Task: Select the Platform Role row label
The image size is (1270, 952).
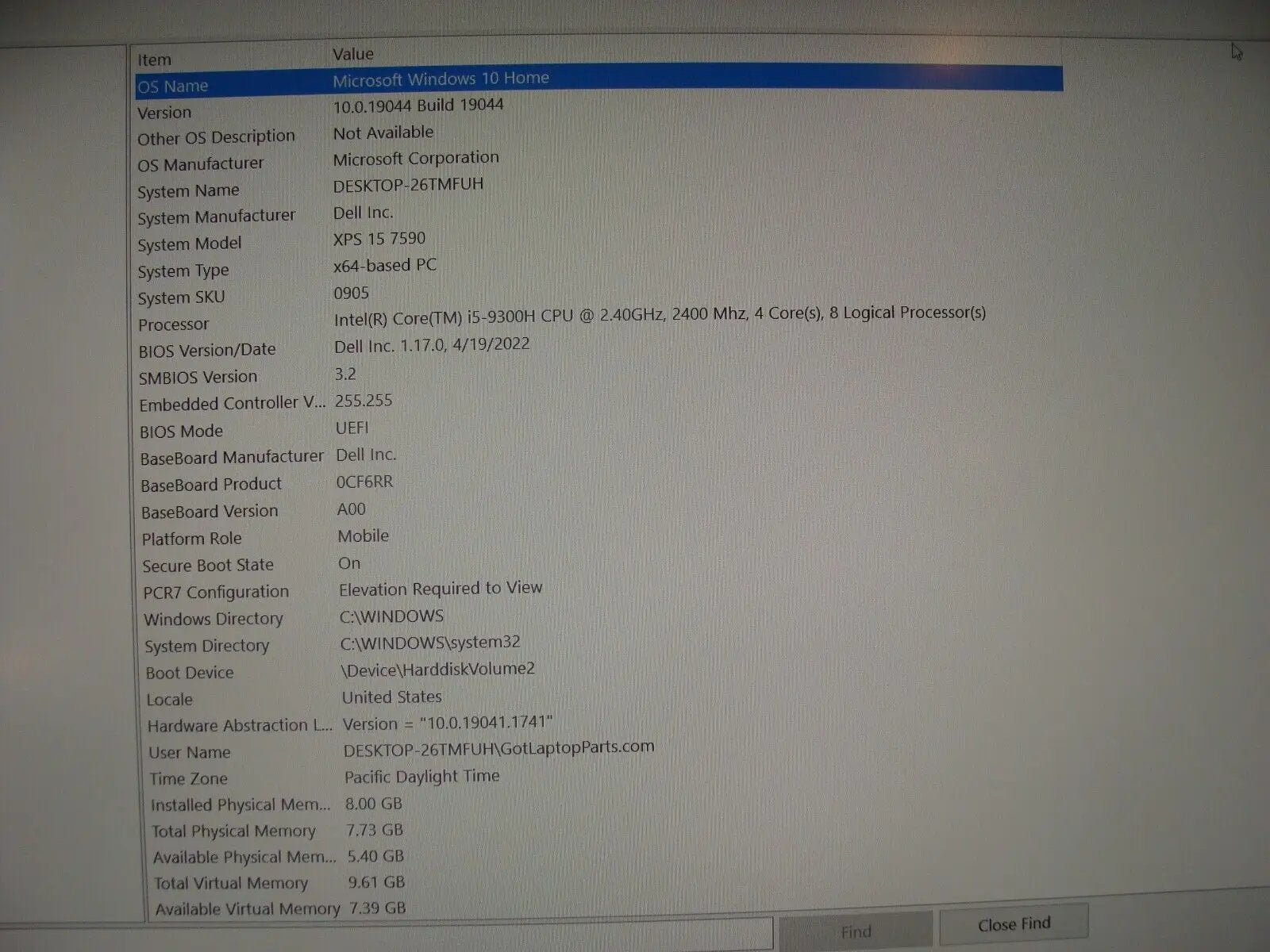Action: 191,539
